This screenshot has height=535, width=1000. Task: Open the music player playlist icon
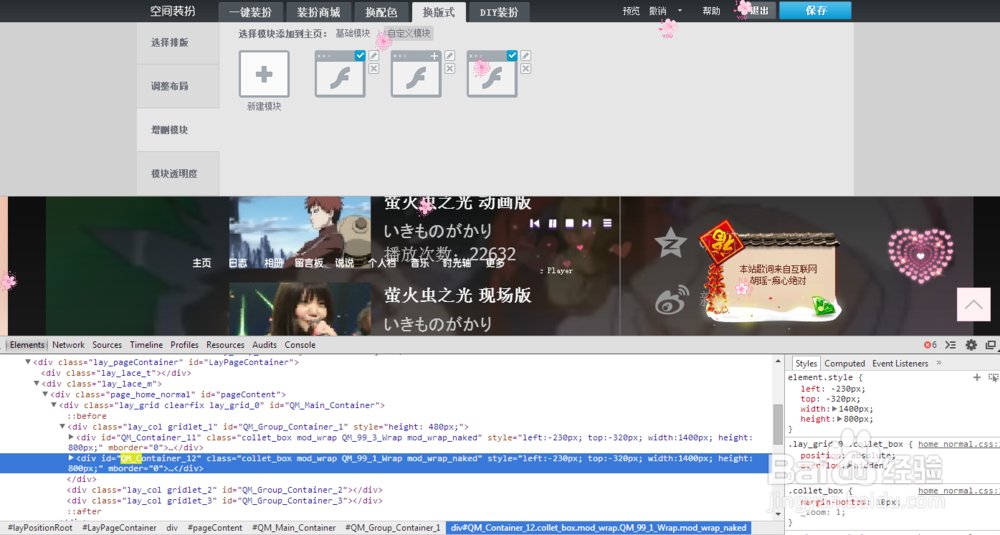pos(607,223)
